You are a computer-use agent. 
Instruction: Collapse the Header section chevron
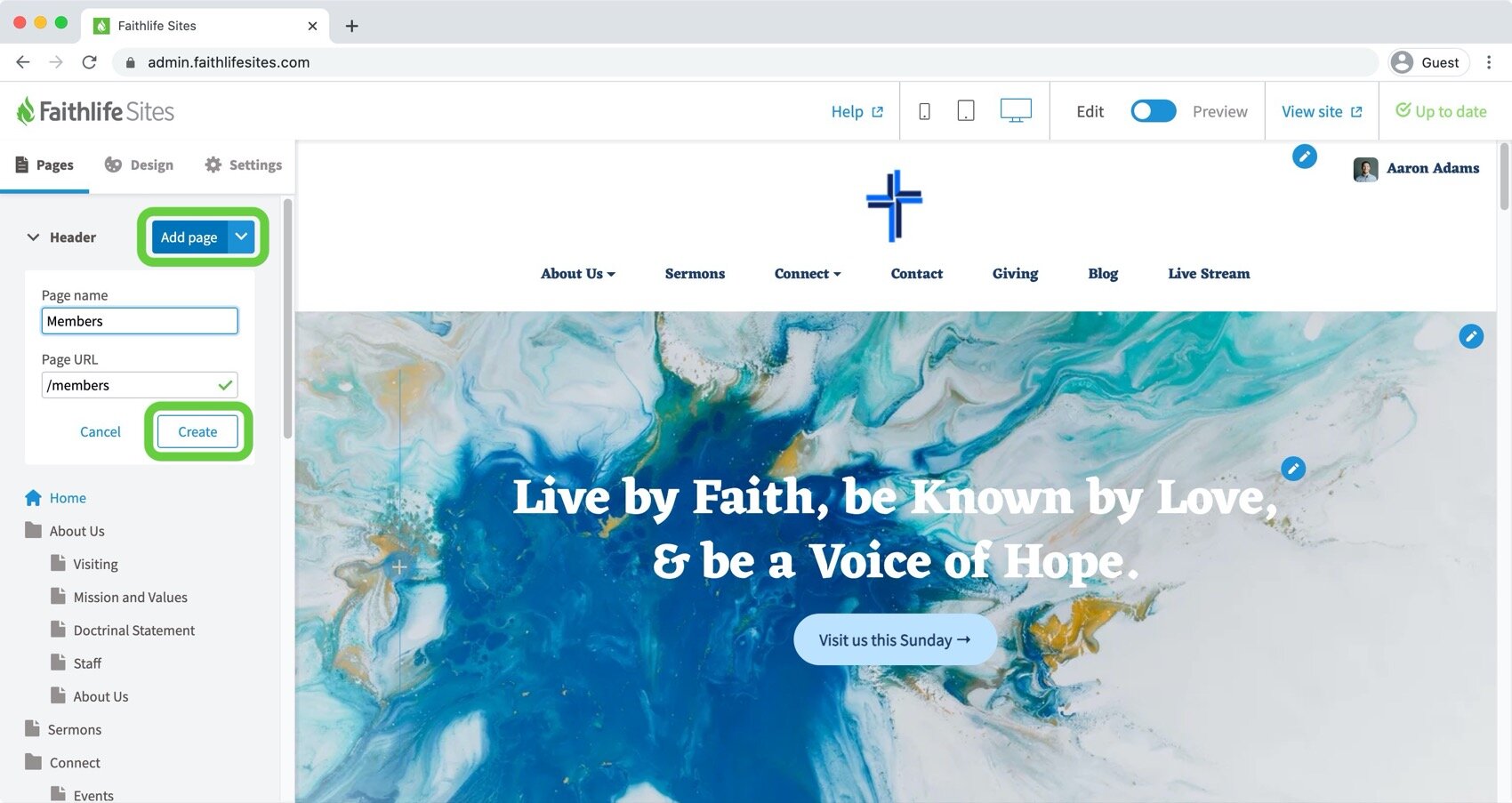click(x=33, y=237)
